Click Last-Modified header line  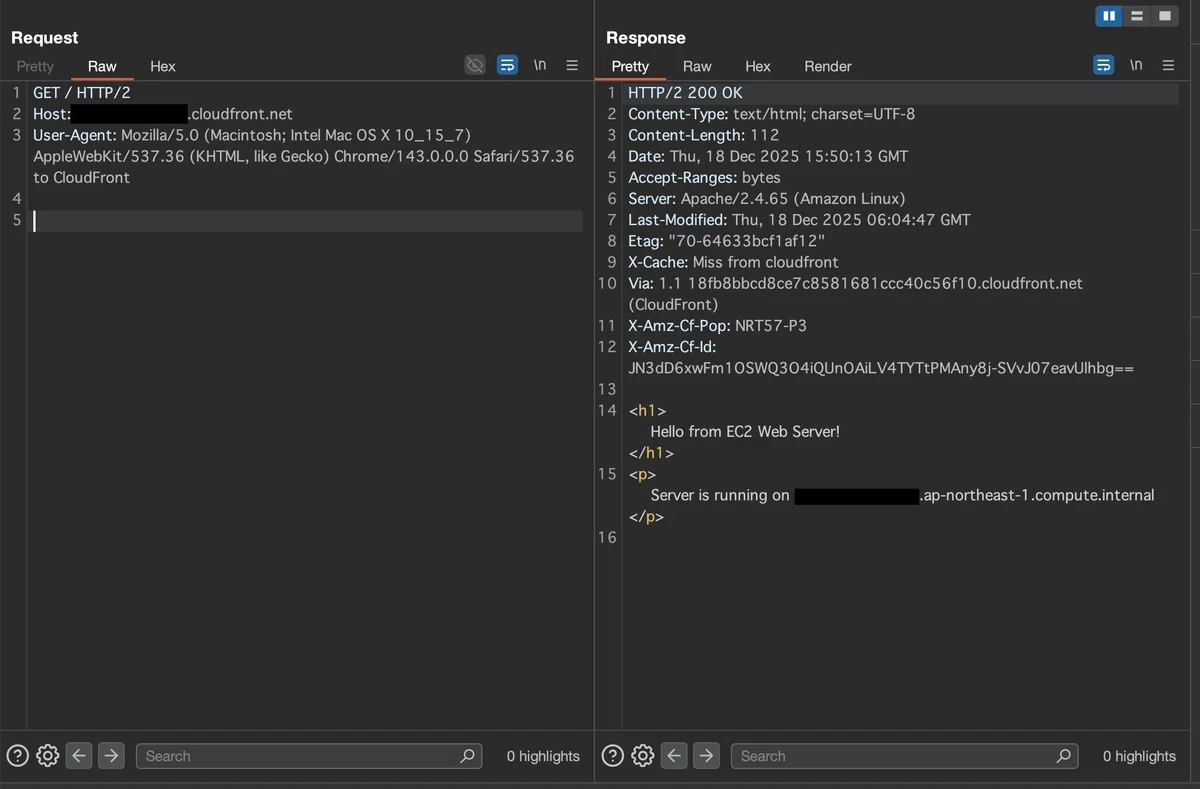click(799, 219)
